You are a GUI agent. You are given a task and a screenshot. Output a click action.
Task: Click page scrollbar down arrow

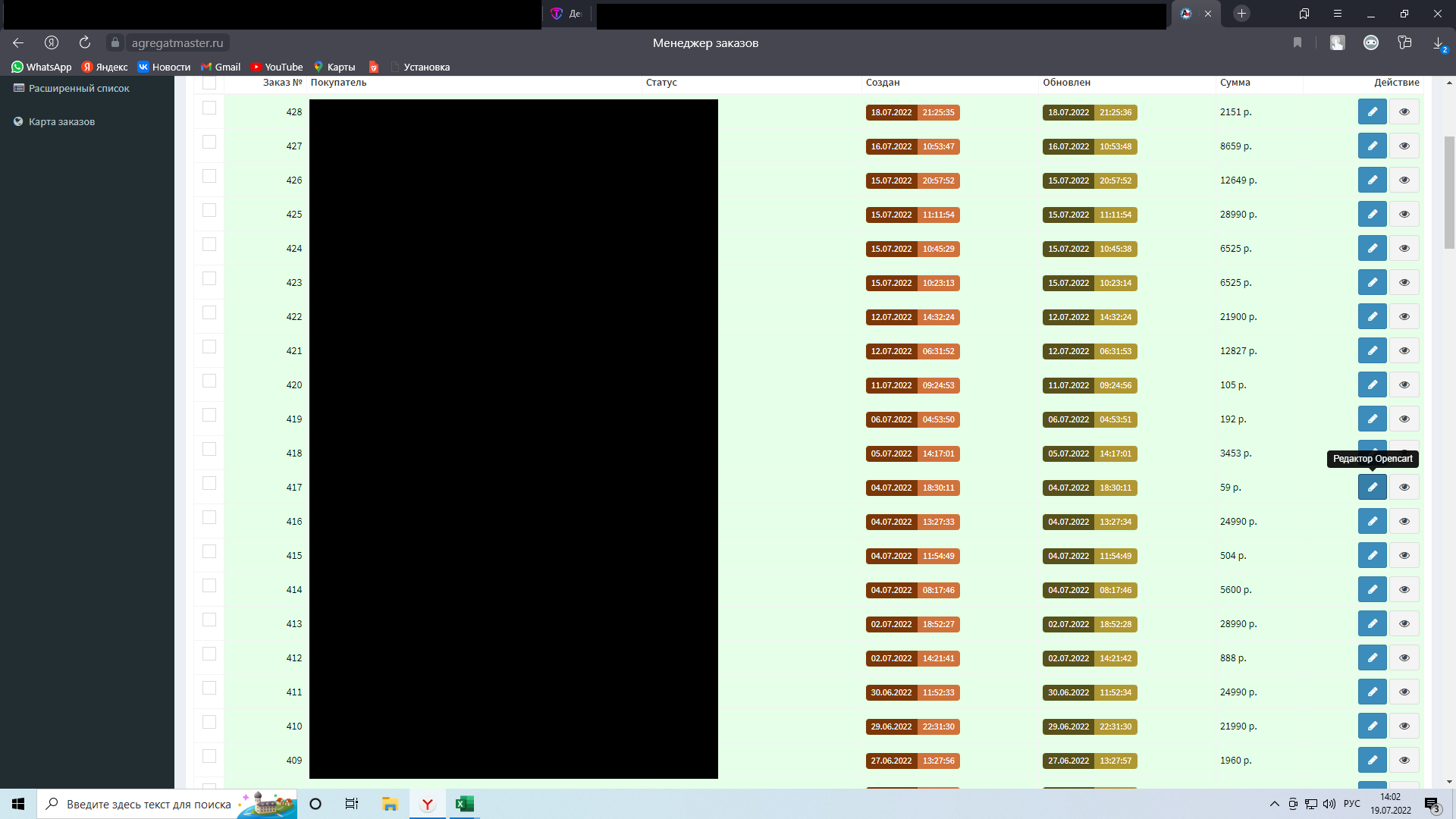tap(1449, 782)
